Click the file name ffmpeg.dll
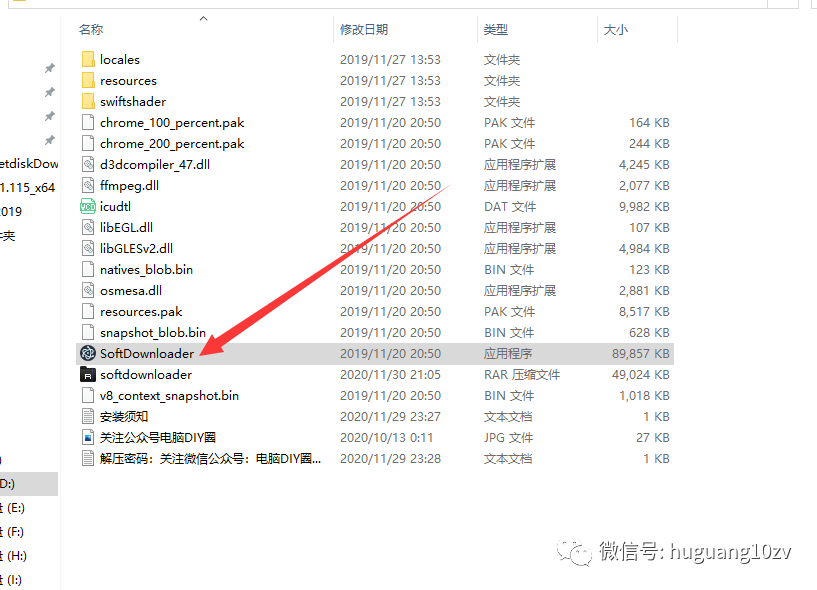 point(129,185)
